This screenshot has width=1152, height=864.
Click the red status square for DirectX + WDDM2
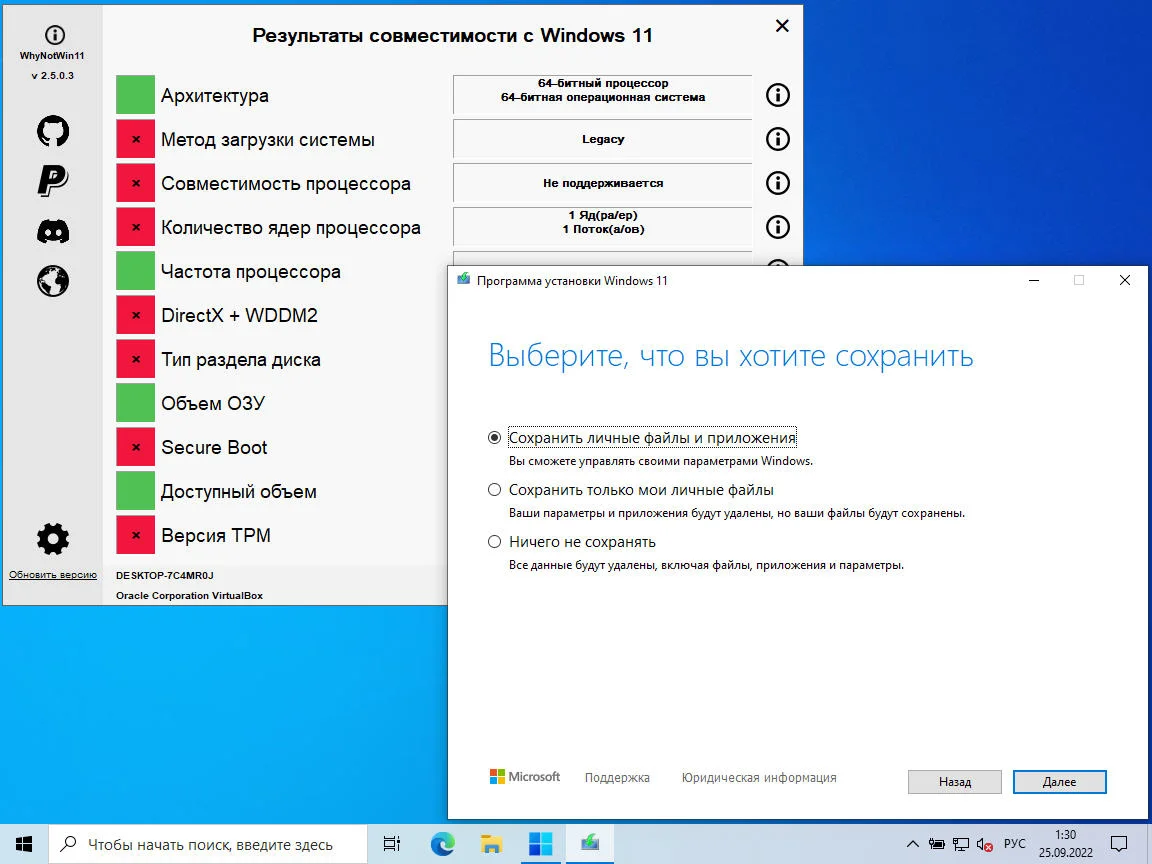click(x=135, y=315)
